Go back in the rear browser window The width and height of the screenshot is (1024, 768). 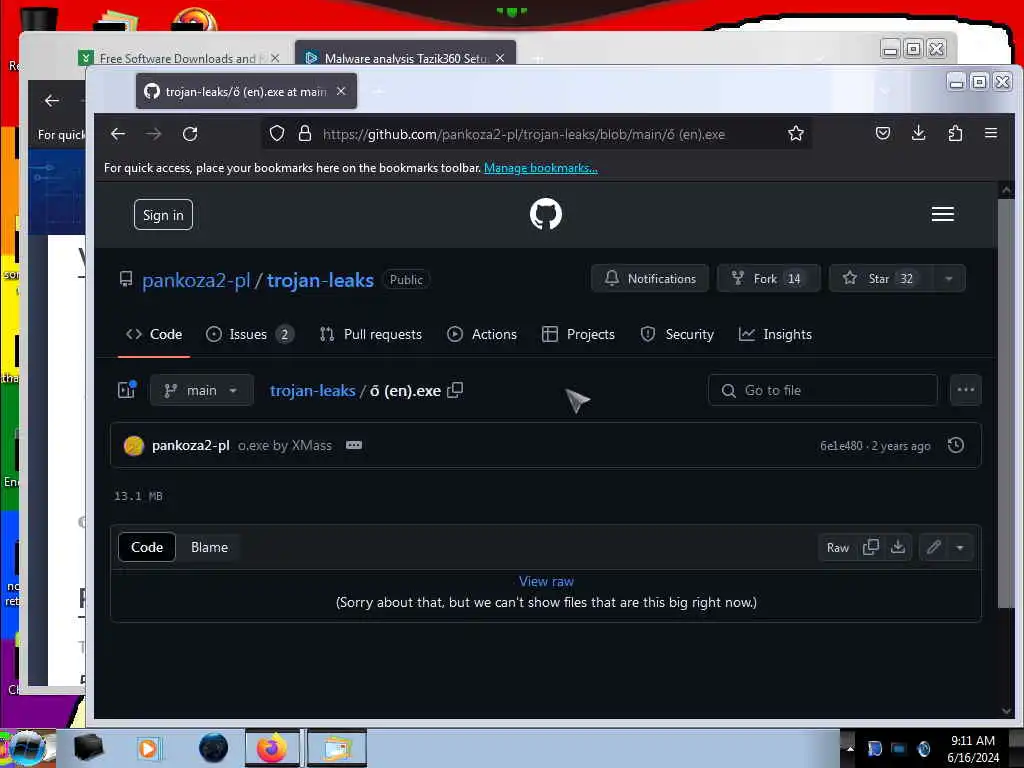[x=52, y=101]
